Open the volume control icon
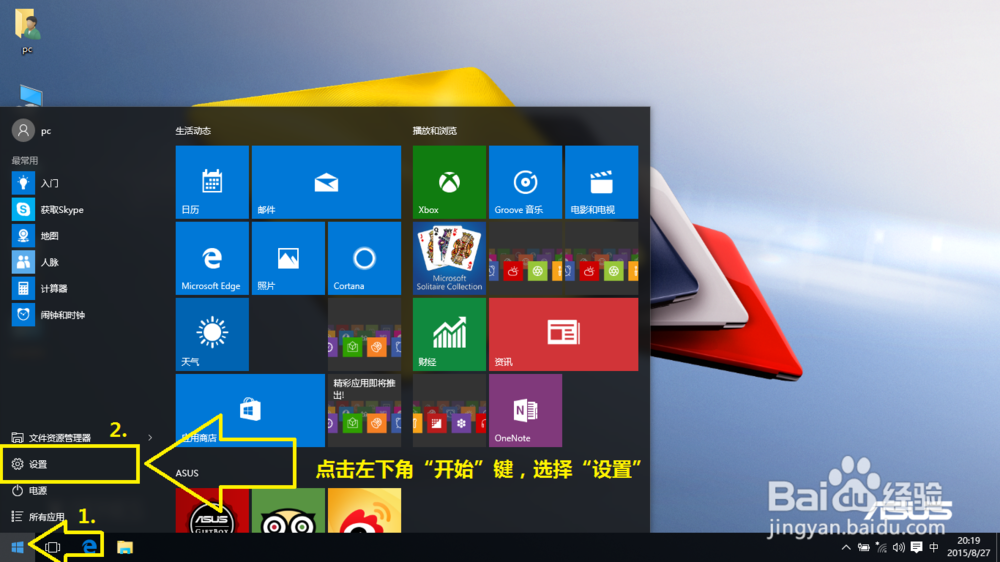The height and width of the screenshot is (562, 1000). tap(899, 547)
